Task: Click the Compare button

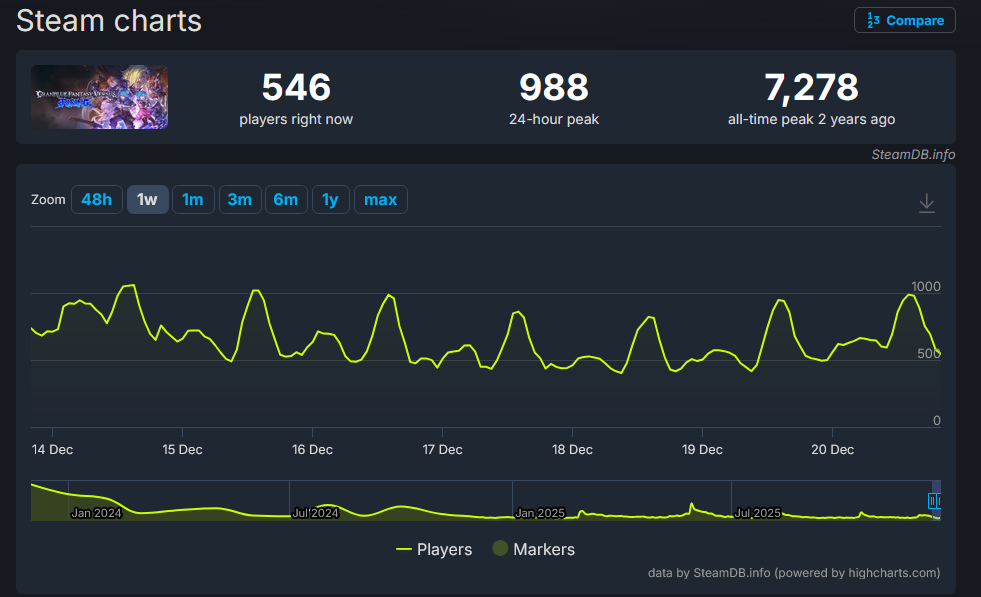Action: (x=905, y=20)
